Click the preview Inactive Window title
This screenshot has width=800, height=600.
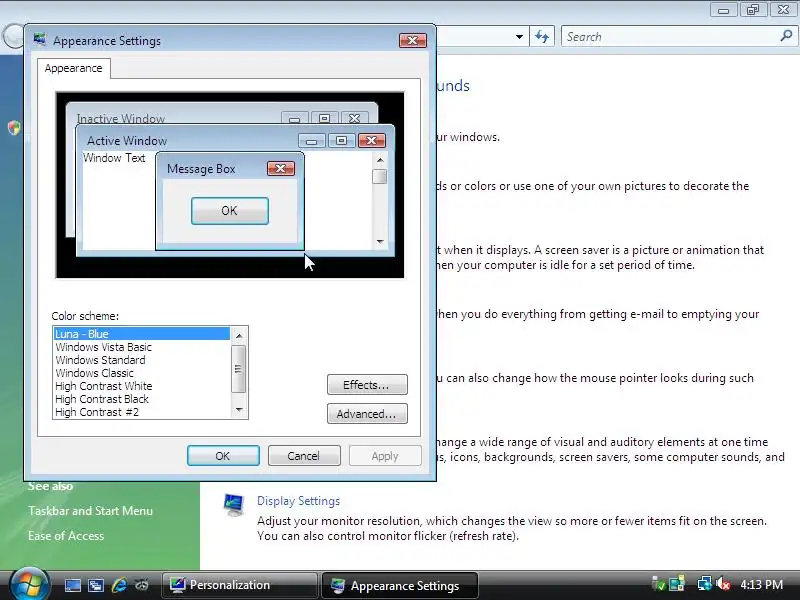click(x=121, y=118)
